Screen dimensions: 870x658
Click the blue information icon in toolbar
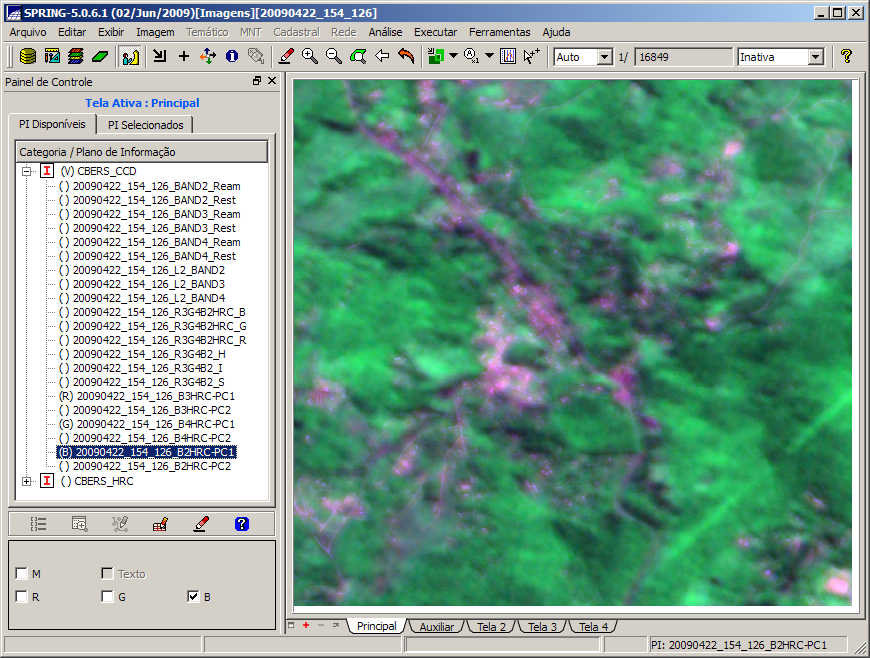tap(232, 57)
